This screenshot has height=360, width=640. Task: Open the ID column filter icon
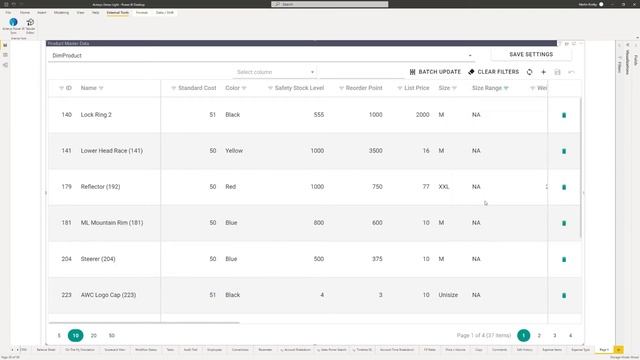(61, 88)
